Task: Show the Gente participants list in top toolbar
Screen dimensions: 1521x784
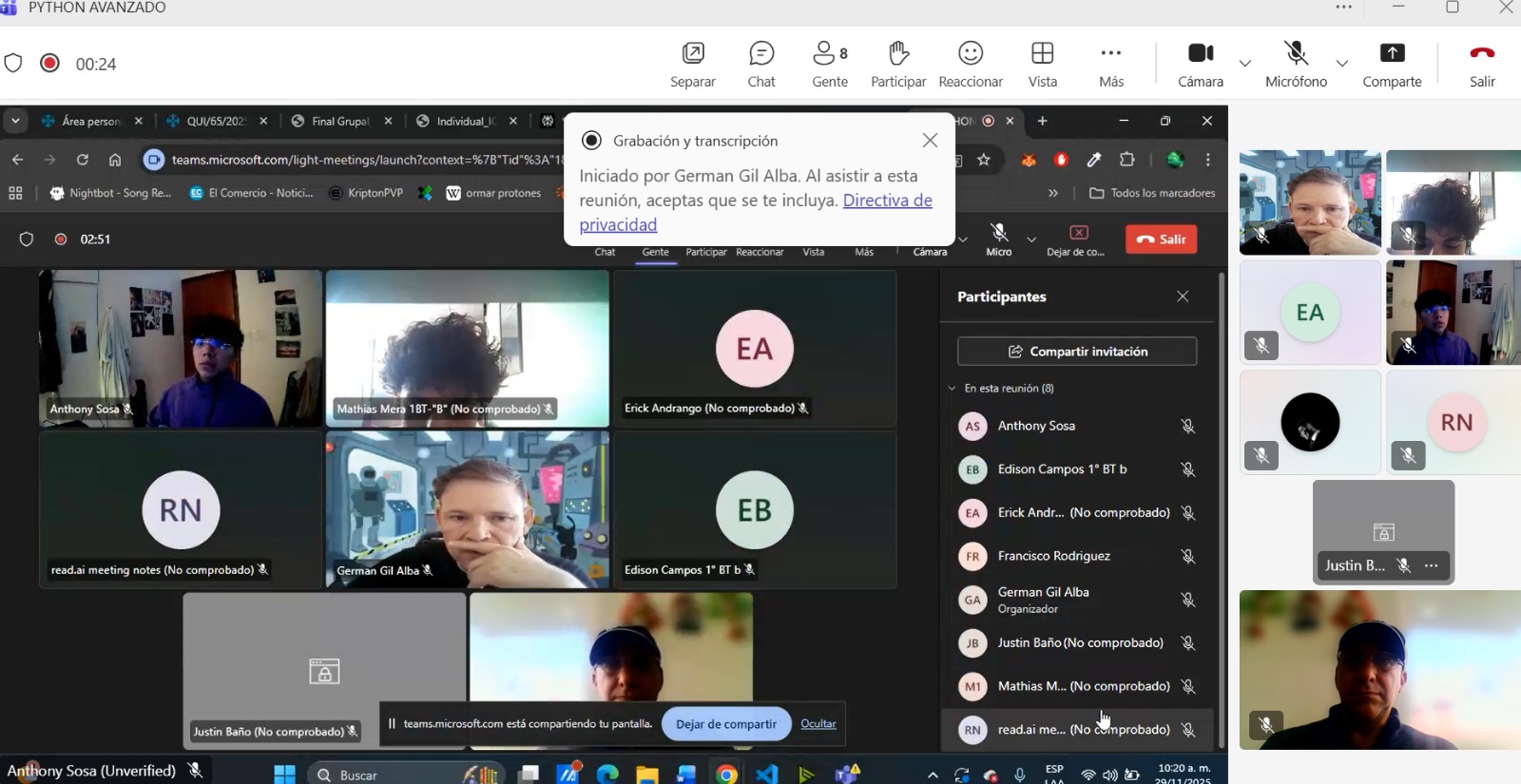Action: click(830, 65)
